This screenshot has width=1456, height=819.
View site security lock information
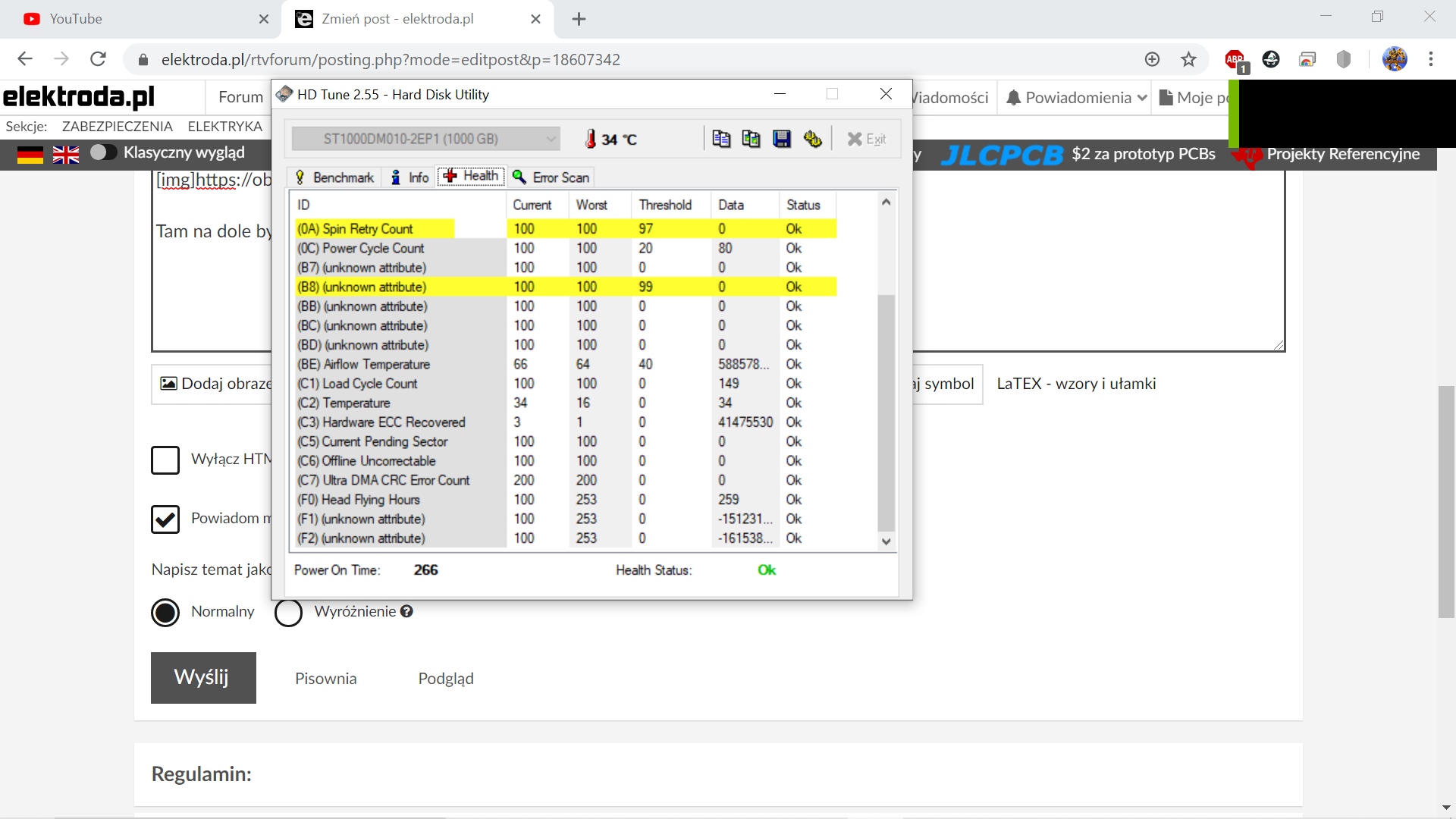point(143,59)
